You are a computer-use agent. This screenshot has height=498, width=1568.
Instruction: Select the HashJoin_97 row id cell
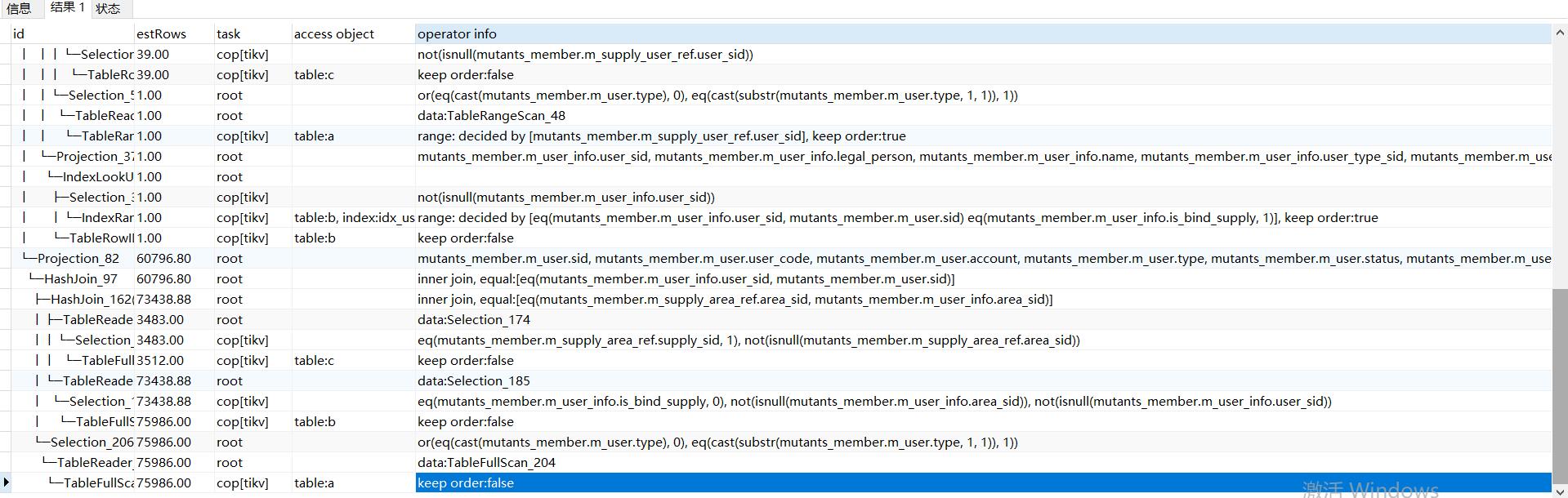[80, 278]
